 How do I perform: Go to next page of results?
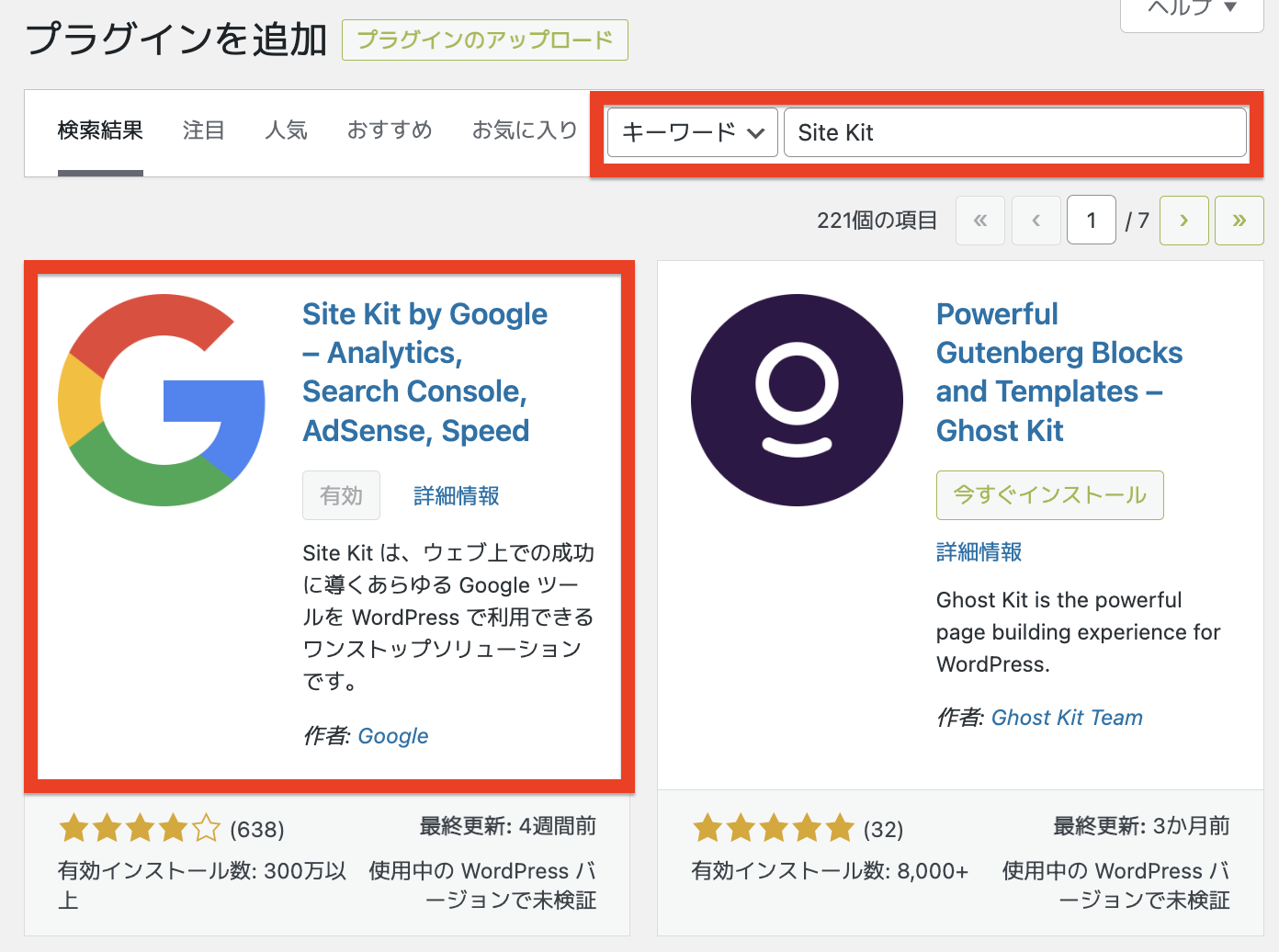1183,221
